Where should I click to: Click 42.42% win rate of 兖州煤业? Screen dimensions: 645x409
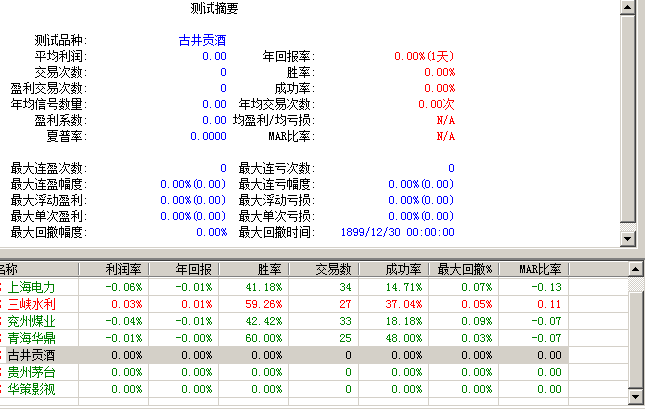[264, 321]
